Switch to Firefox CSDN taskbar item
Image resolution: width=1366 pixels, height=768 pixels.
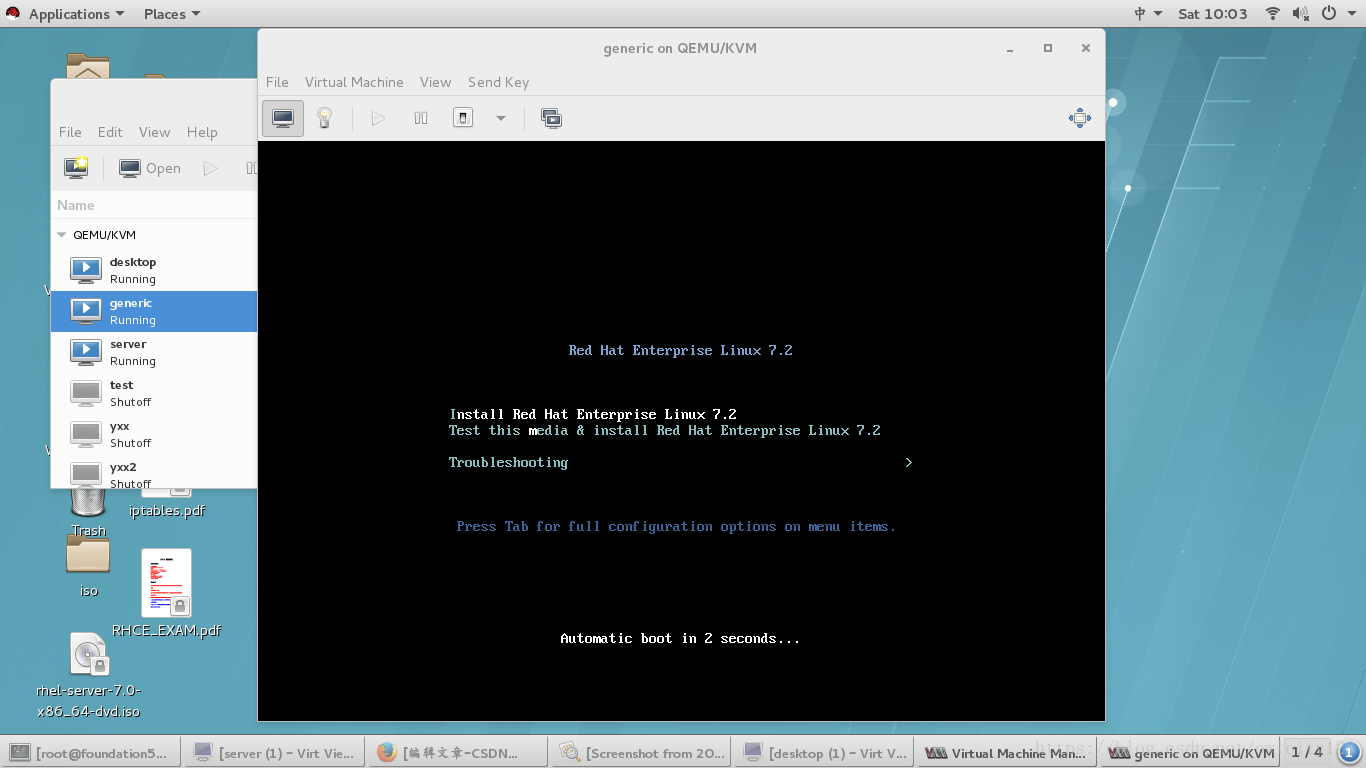tap(458, 753)
